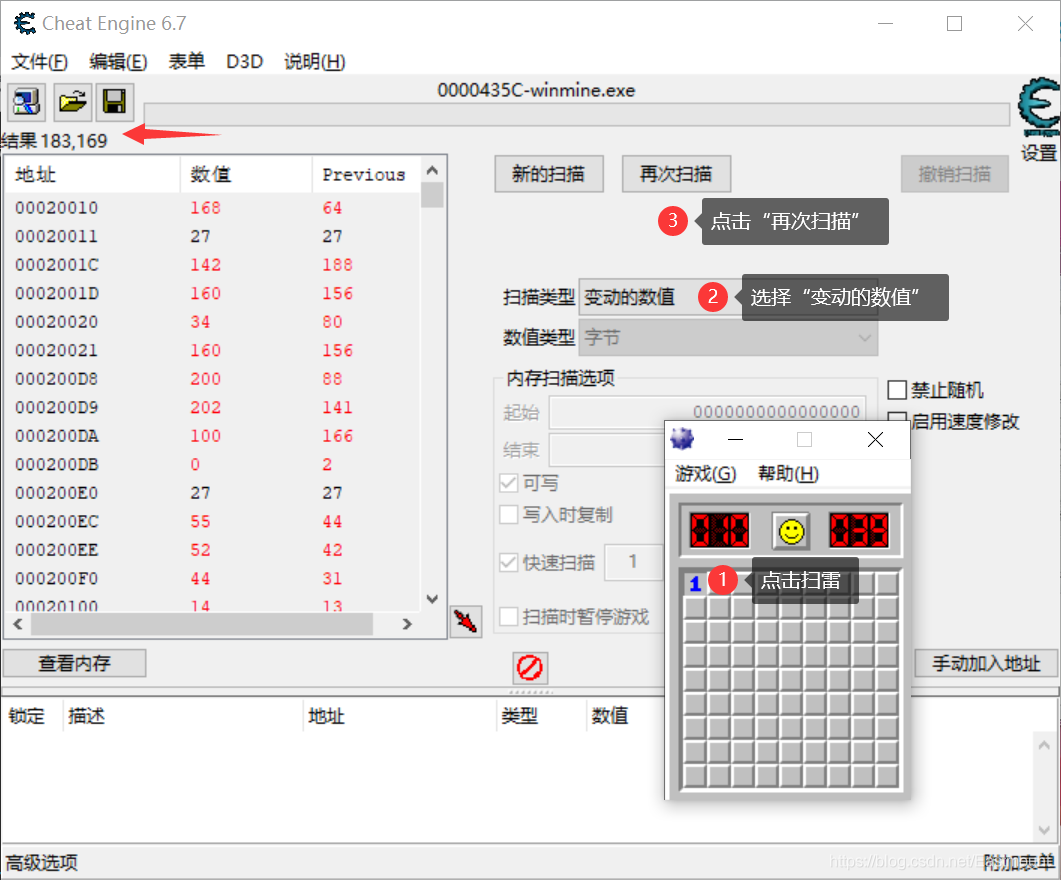This screenshot has width=1061, height=880.
Task: Select address row 000200E0
Action: tap(212, 493)
